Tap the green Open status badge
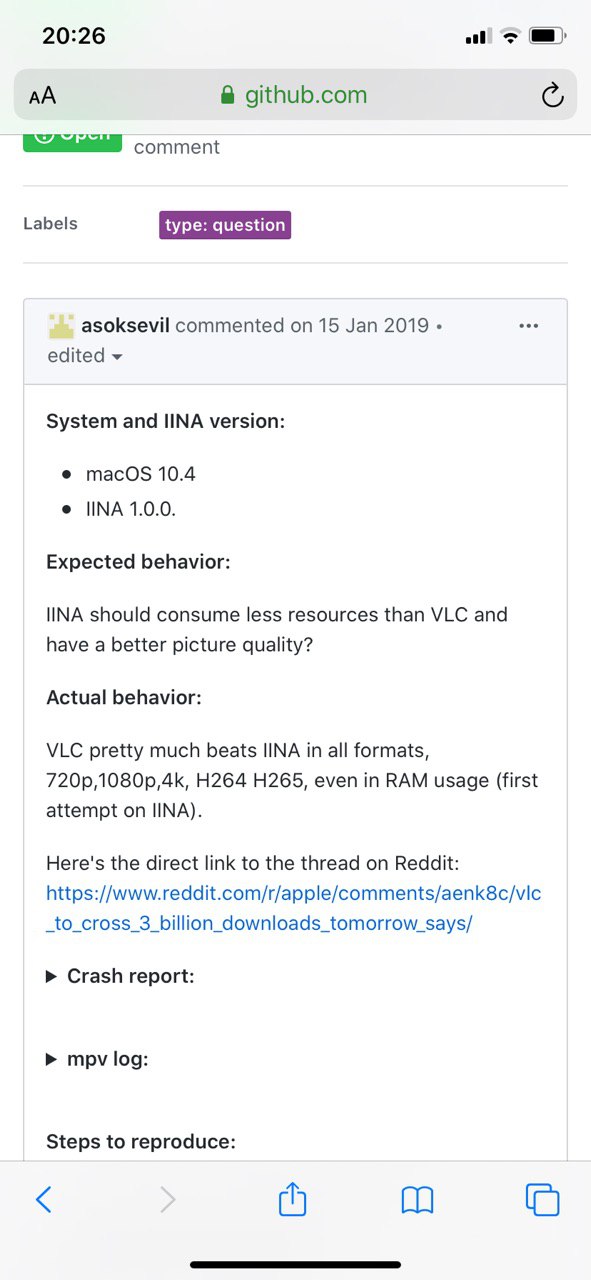Viewport: 591px width, 1280px height. pos(72,142)
